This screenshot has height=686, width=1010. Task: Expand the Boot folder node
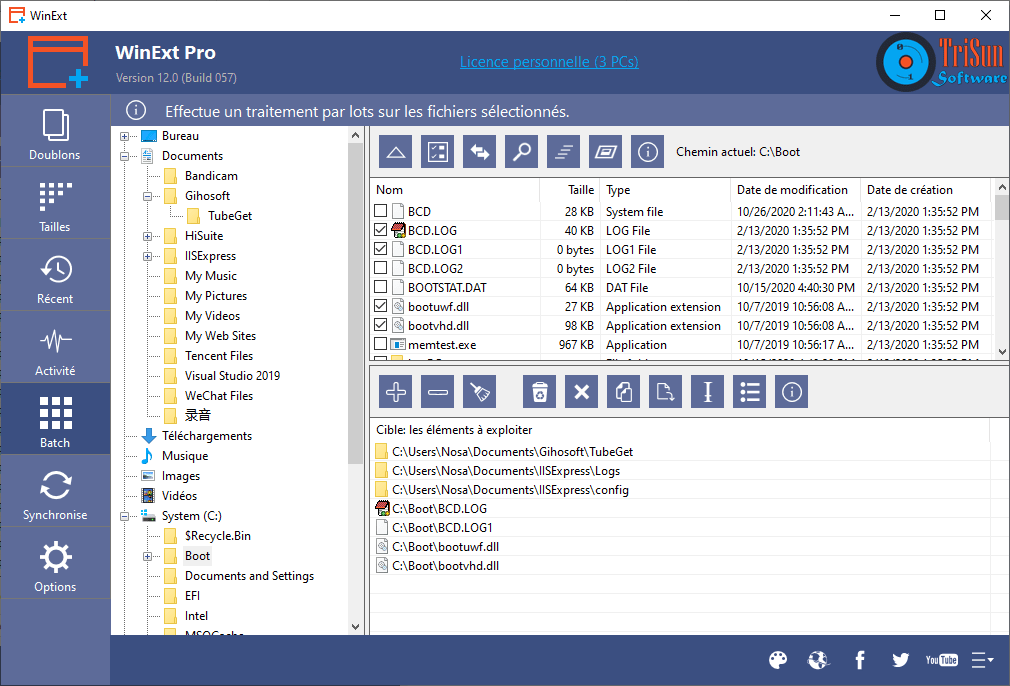pyautogui.click(x=148, y=556)
